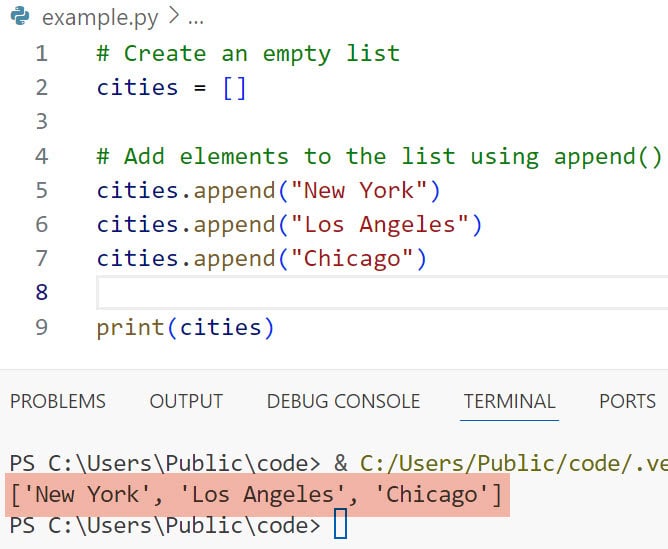Switch to the PROBLEMS panel tab
This screenshot has height=549, width=668.
58,401
